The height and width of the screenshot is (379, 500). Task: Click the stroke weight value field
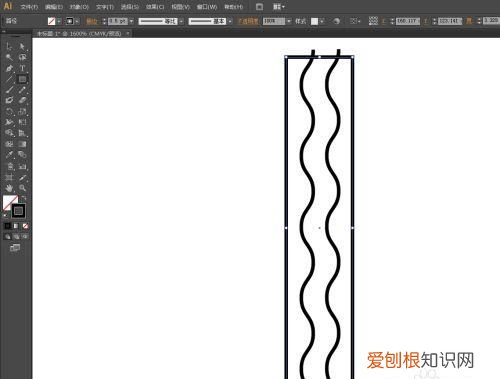[x=118, y=21]
